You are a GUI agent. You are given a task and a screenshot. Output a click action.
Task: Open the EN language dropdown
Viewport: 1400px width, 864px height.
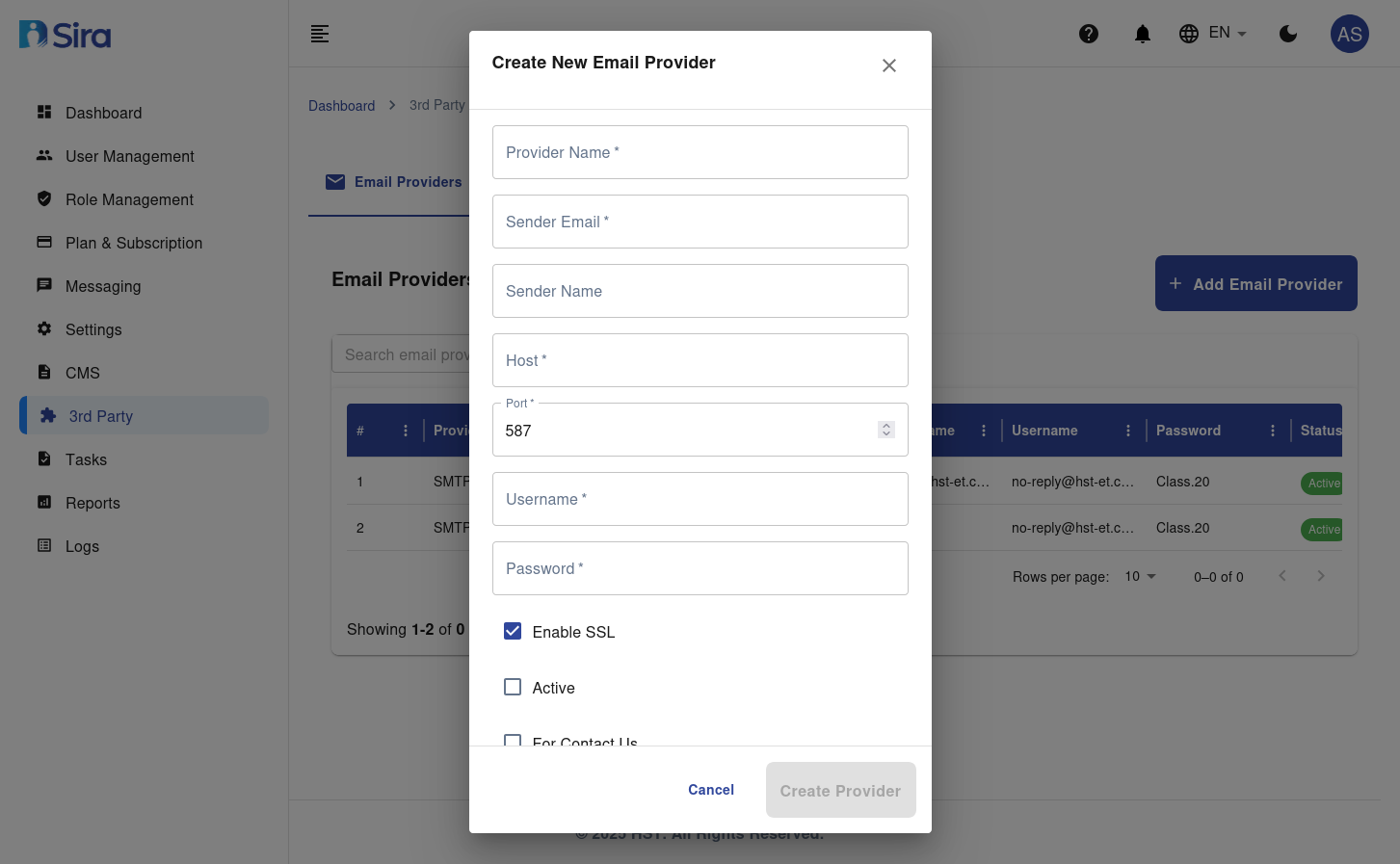click(1212, 33)
